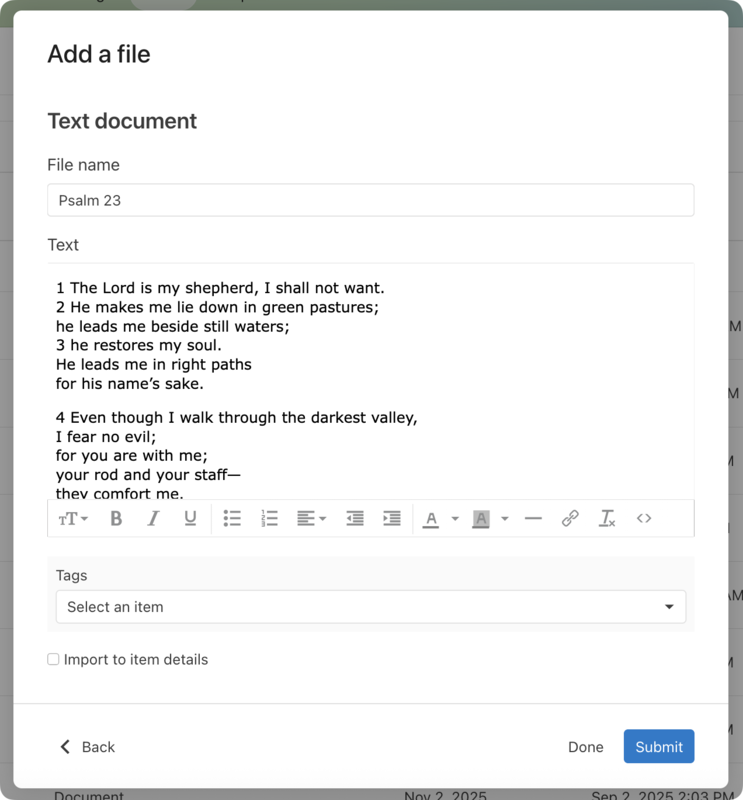Open the code view editor

coord(644,518)
